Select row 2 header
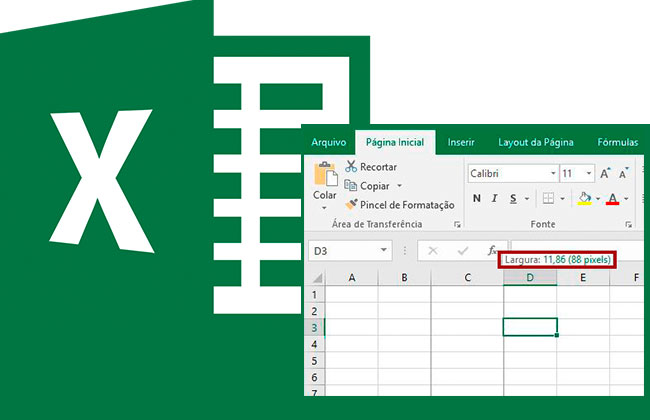Viewport: 650px width, 420px height. [315, 311]
